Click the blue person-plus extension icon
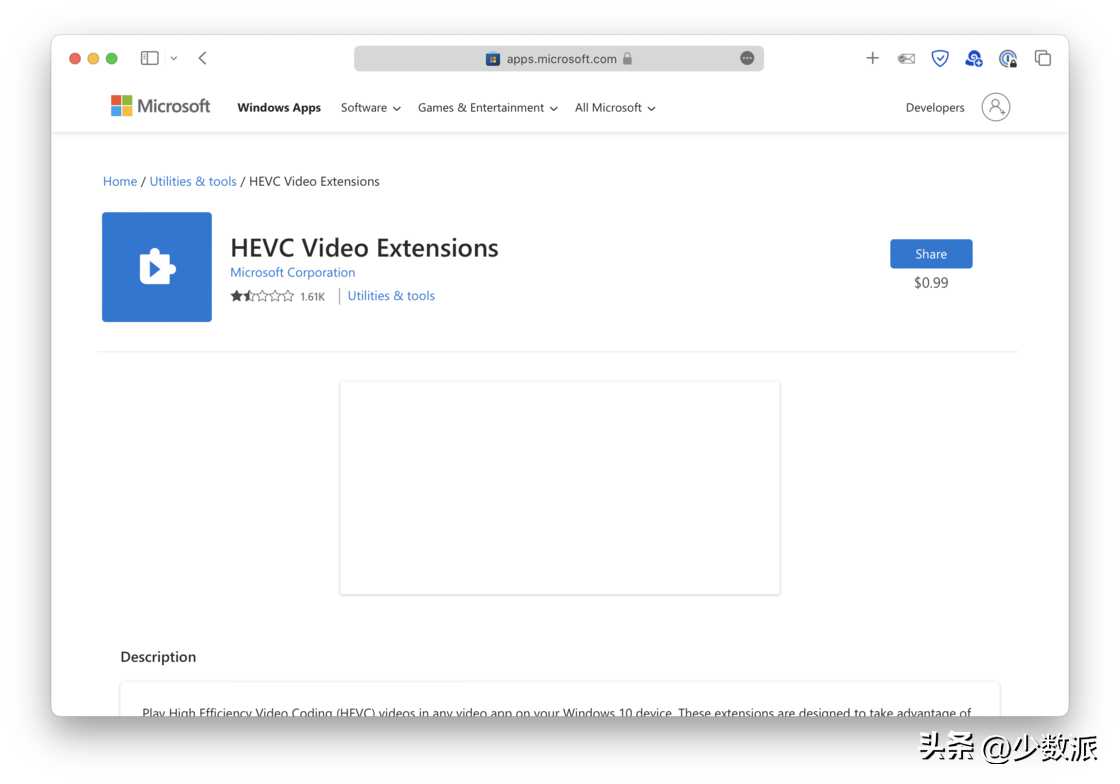This screenshot has width=1120, height=784. tap(974, 59)
